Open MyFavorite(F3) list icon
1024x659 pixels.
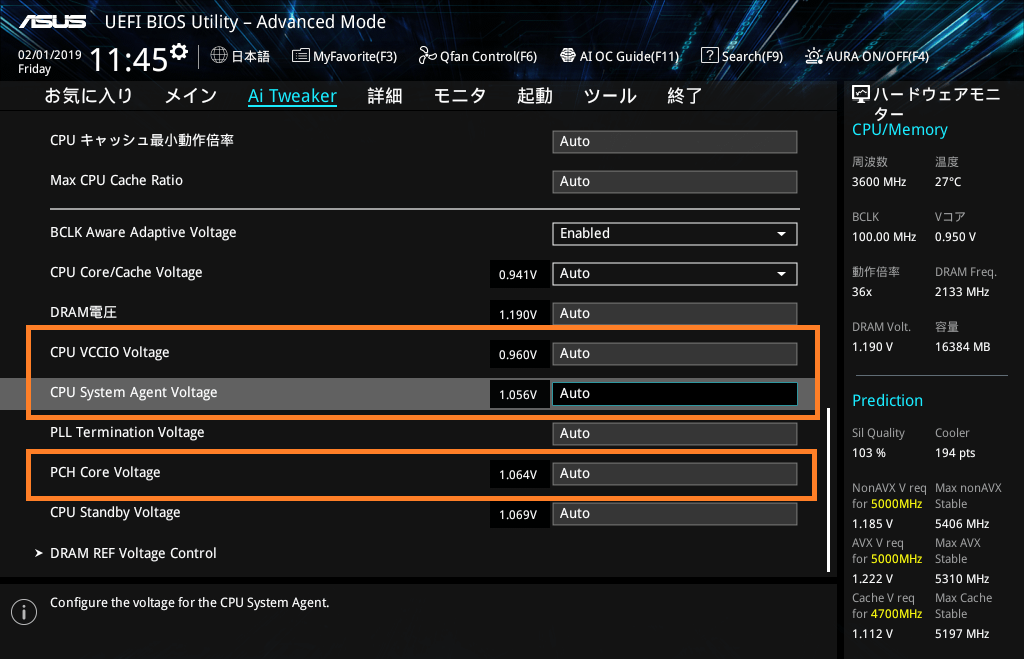point(300,56)
